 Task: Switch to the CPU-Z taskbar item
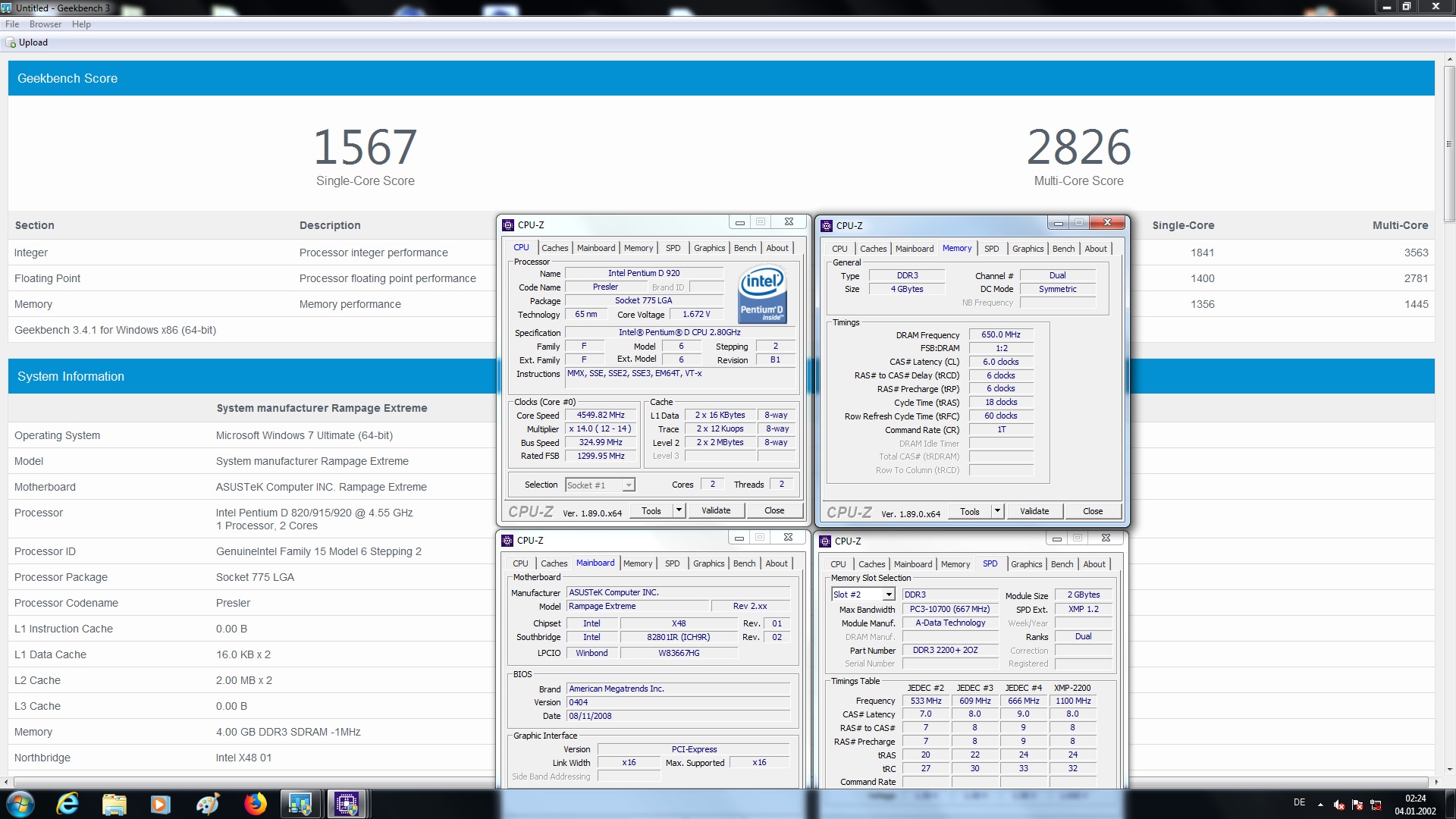(x=347, y=804)
